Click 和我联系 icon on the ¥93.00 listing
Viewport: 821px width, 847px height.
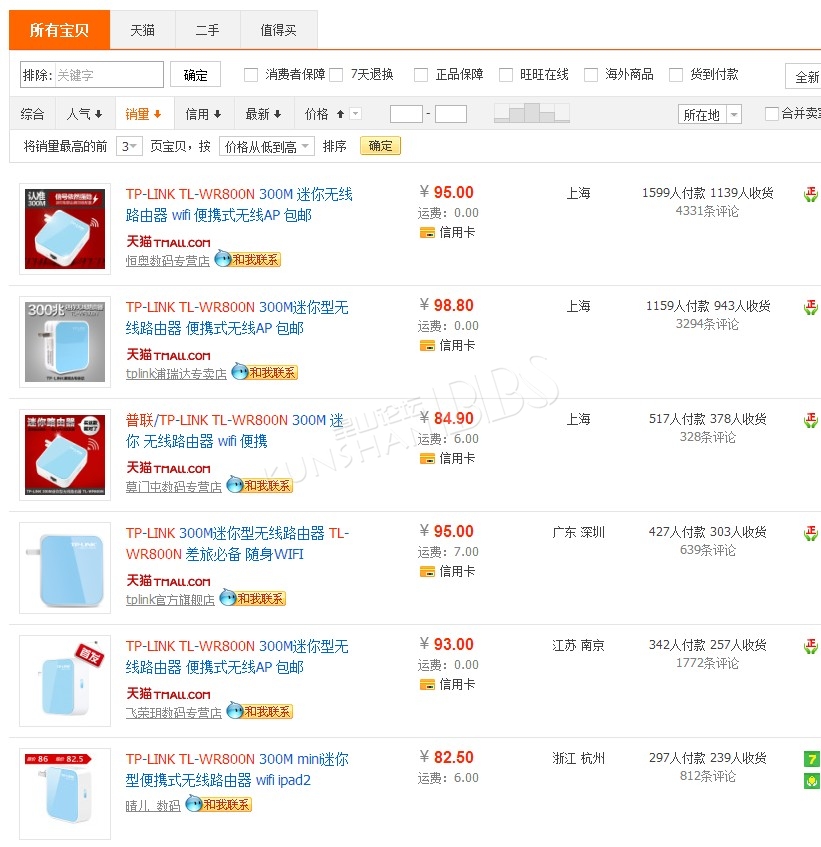click(259, 711)
